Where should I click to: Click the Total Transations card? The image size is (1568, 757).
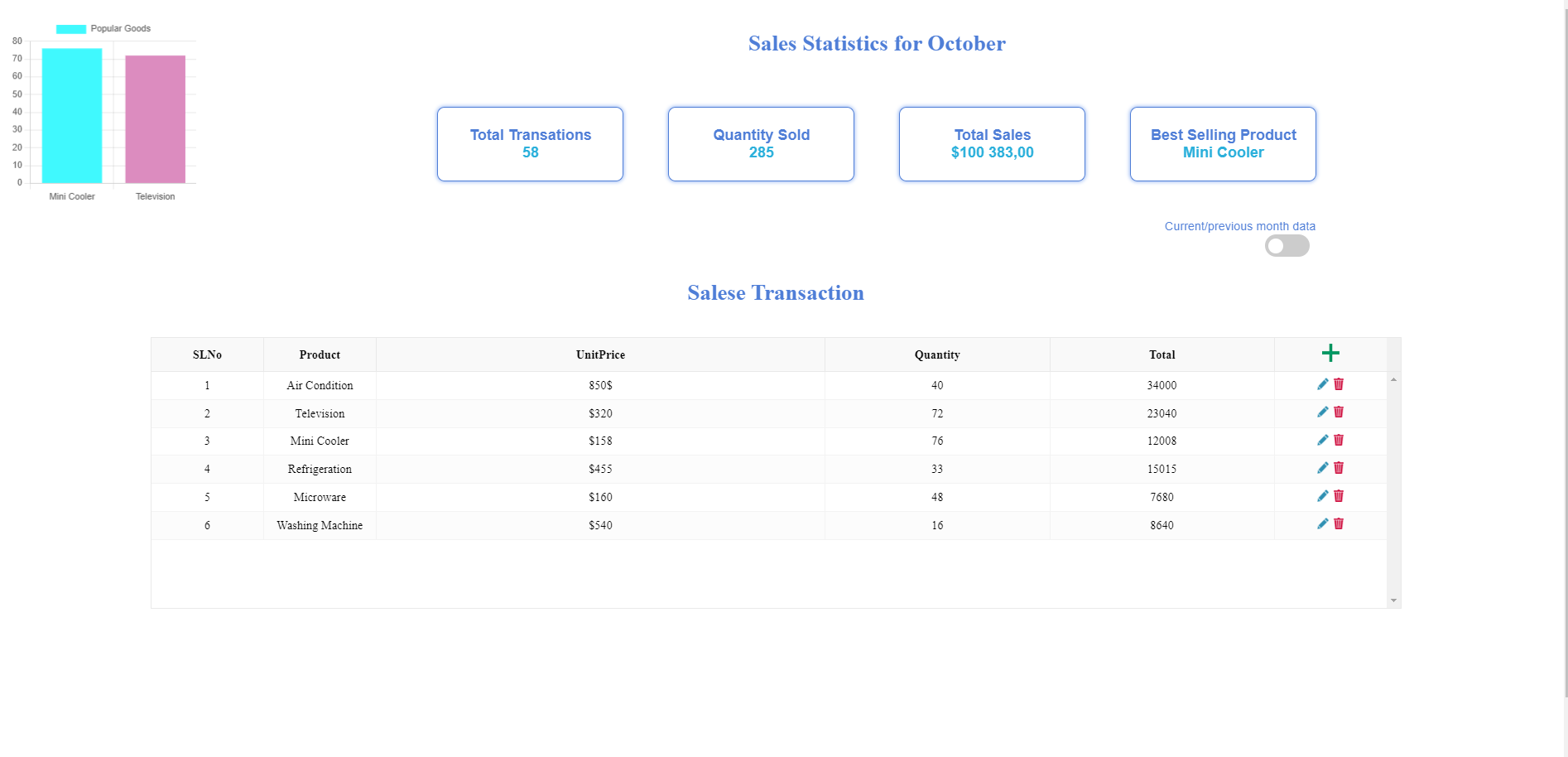[530, 143]
